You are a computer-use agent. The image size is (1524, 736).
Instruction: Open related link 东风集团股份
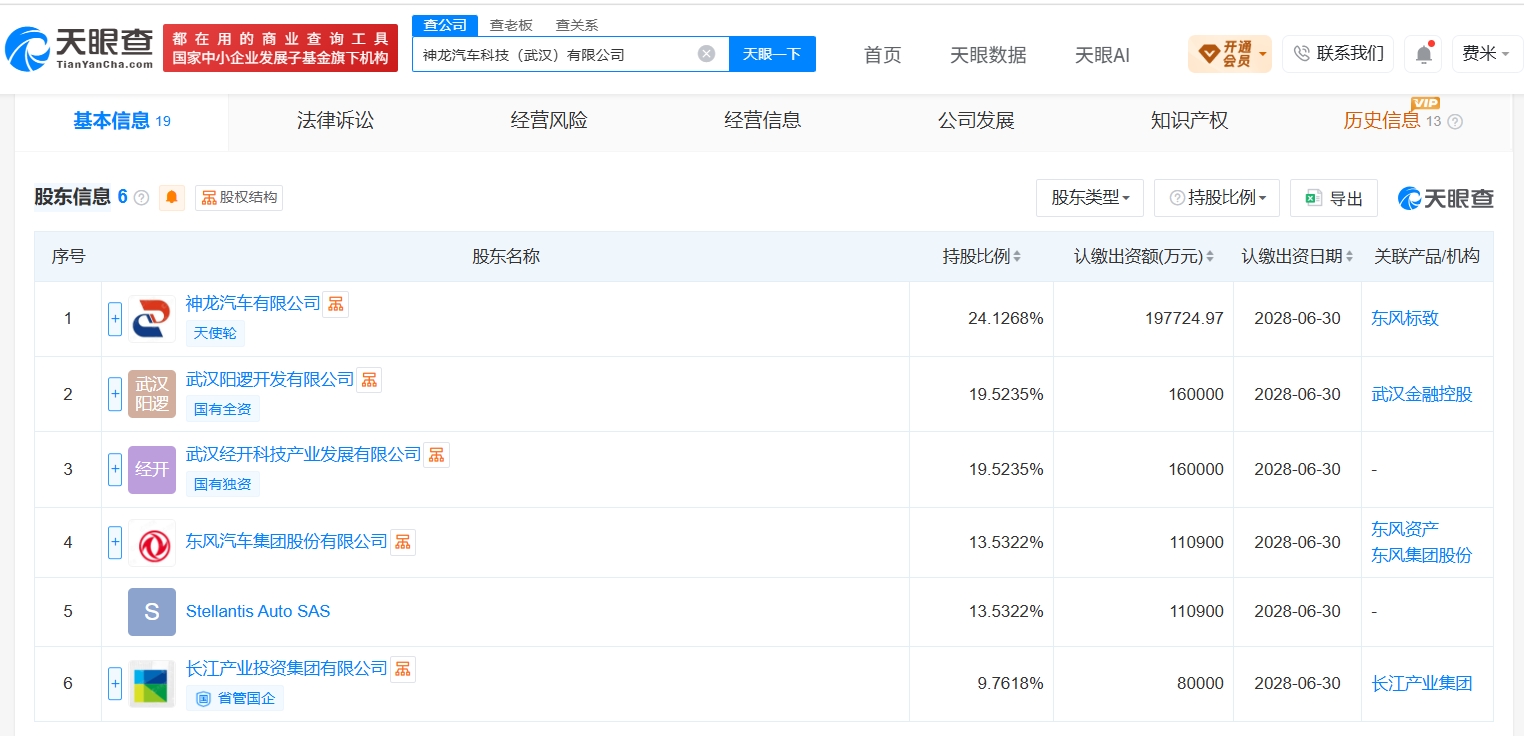tap(1422, 555)
